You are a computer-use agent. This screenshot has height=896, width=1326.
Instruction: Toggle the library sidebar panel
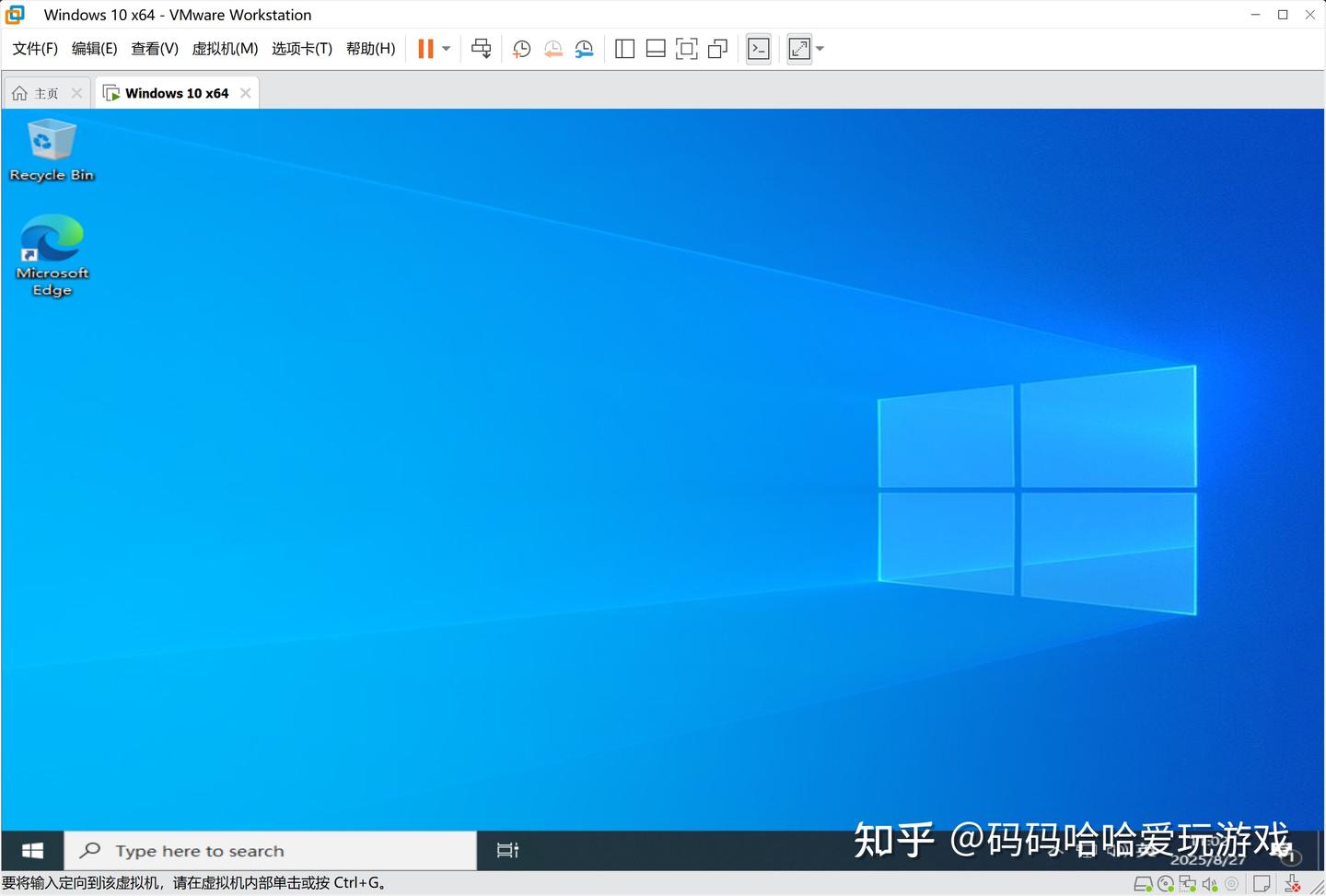[624, 49]
